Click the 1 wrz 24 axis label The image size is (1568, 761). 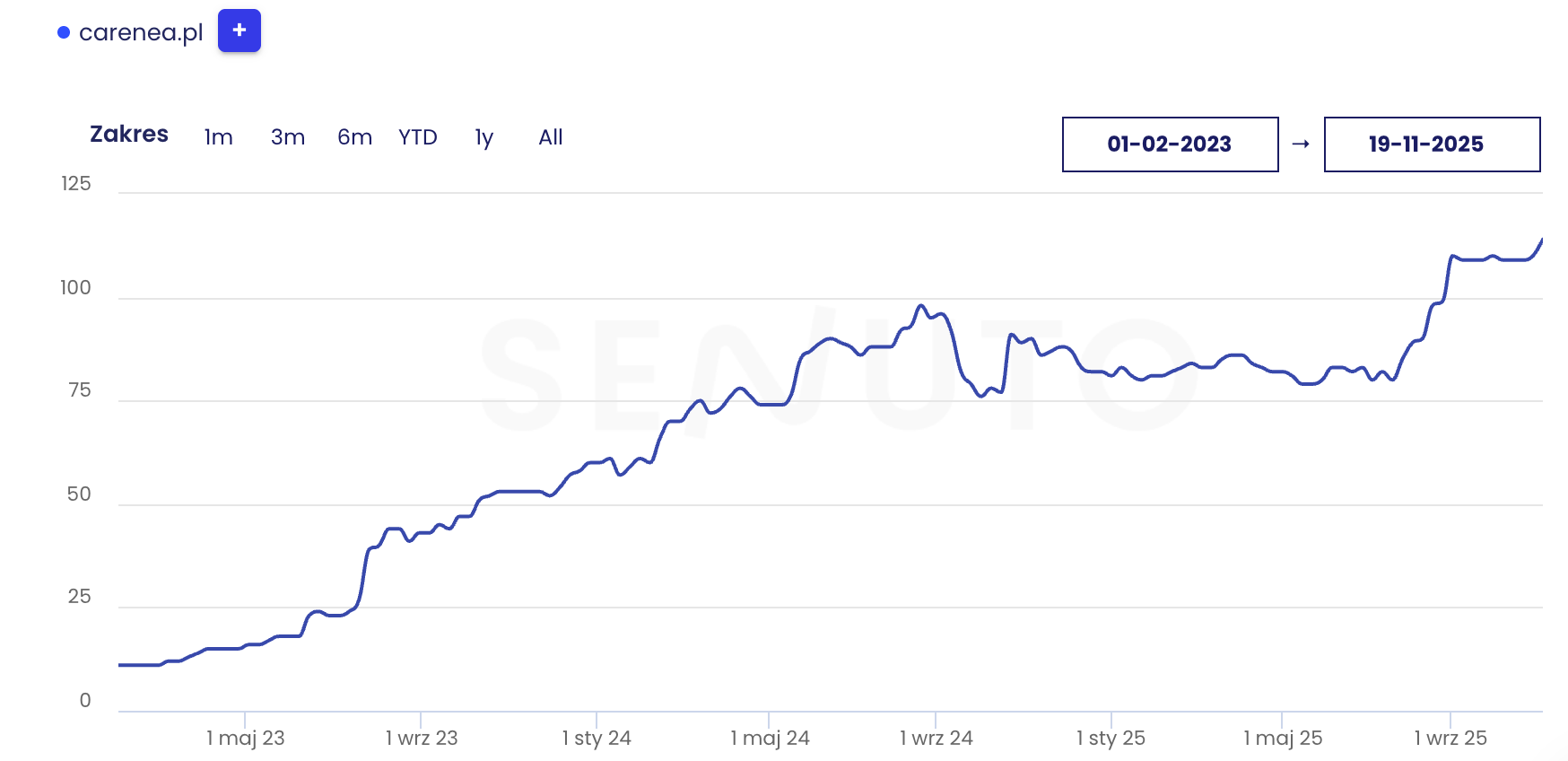[x=936, y=738]
